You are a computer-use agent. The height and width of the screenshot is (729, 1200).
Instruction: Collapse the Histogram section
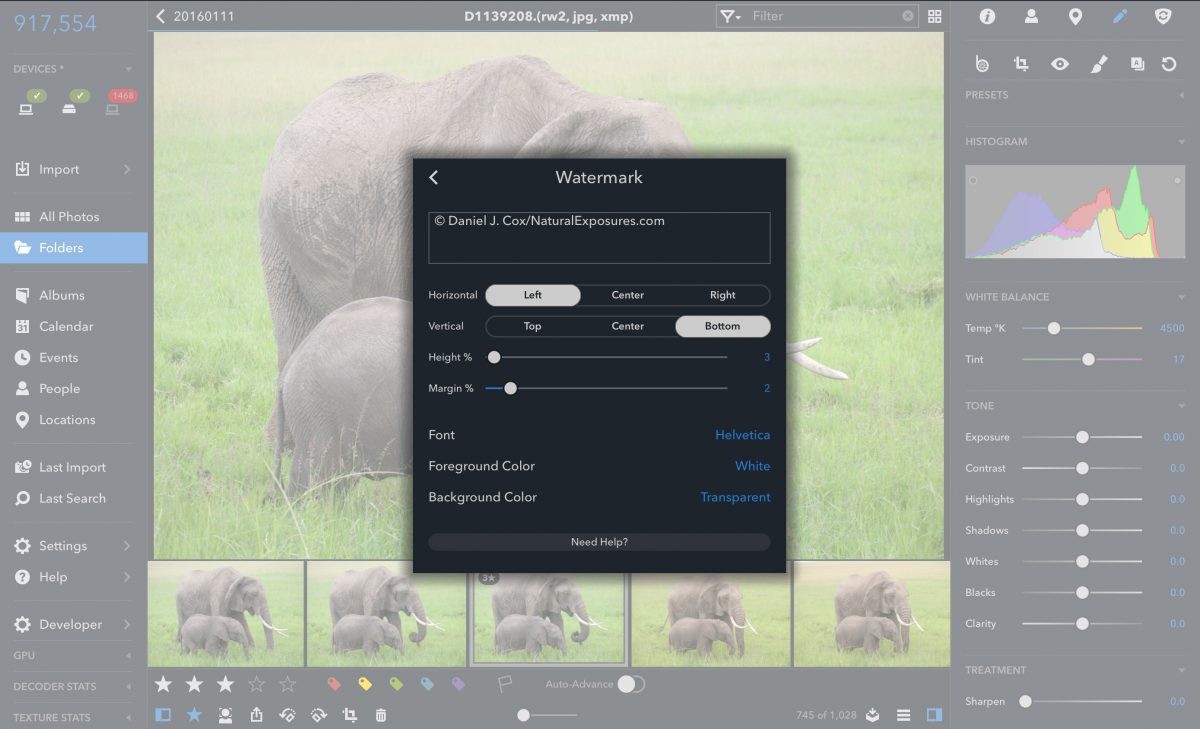pyautogui.click(x=1181, y=142)
